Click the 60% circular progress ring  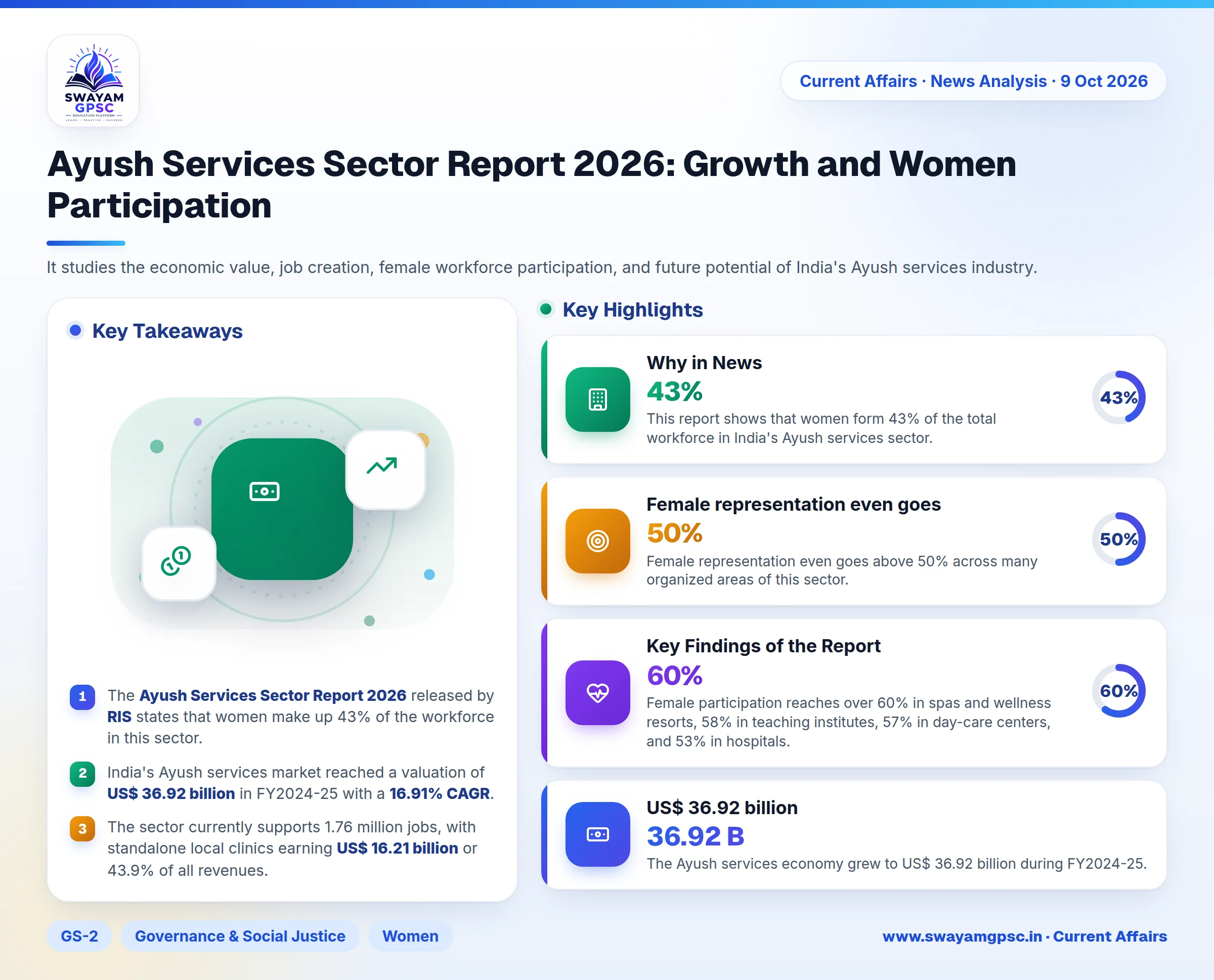[x=1118, y=691]
